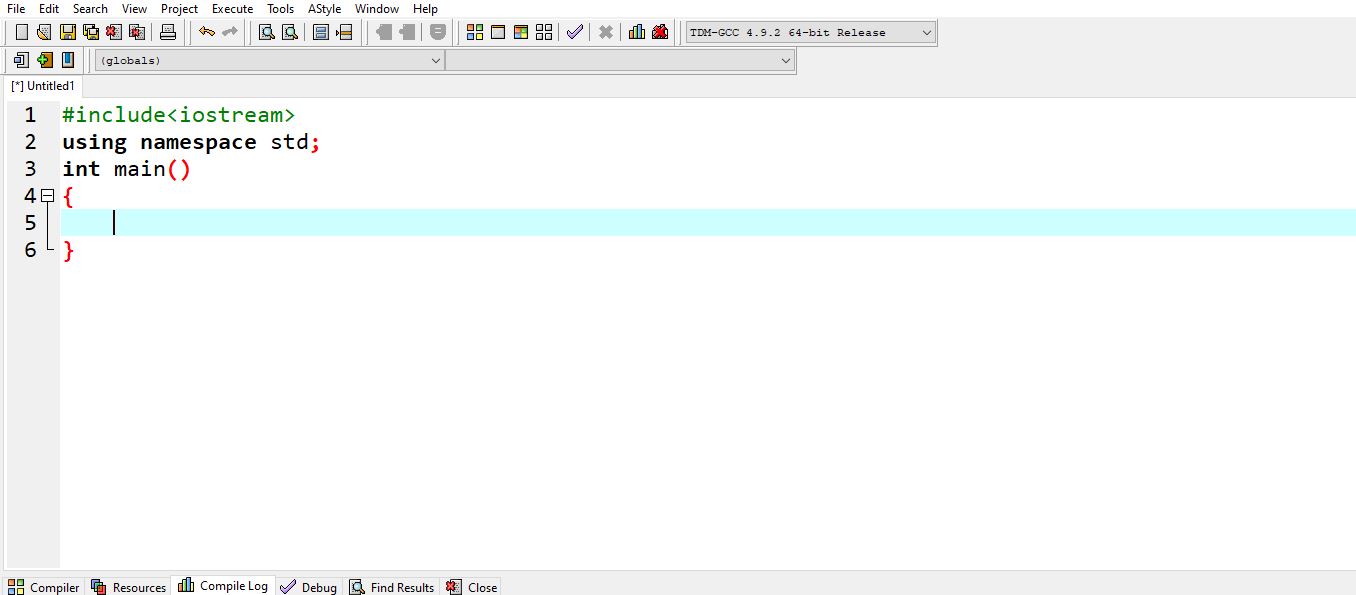
Task: Save the current file using the floppy icon
Action: point(68,32)
